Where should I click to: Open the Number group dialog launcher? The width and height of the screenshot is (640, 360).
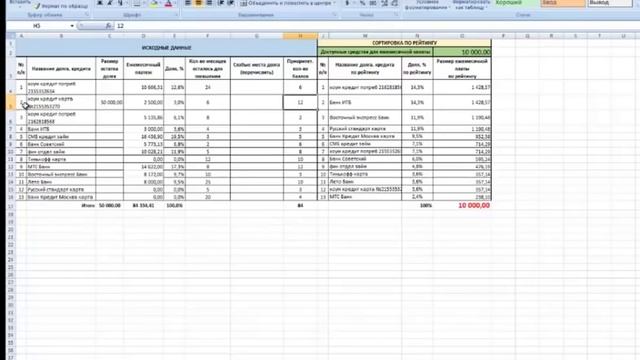coord(396,15)
